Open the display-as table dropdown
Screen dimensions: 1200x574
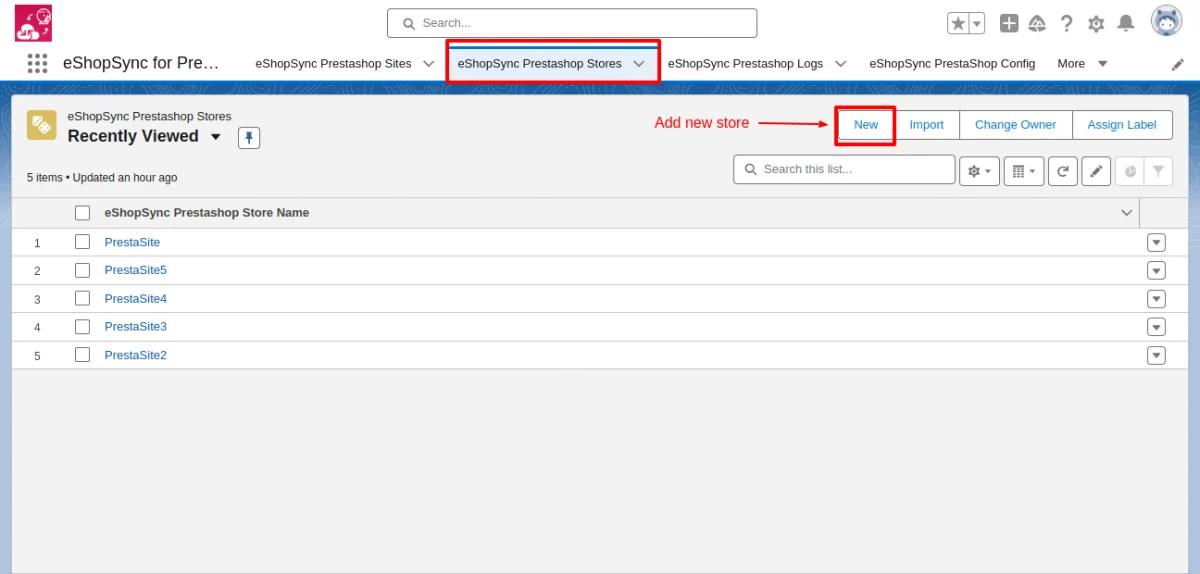point(1022,171)
